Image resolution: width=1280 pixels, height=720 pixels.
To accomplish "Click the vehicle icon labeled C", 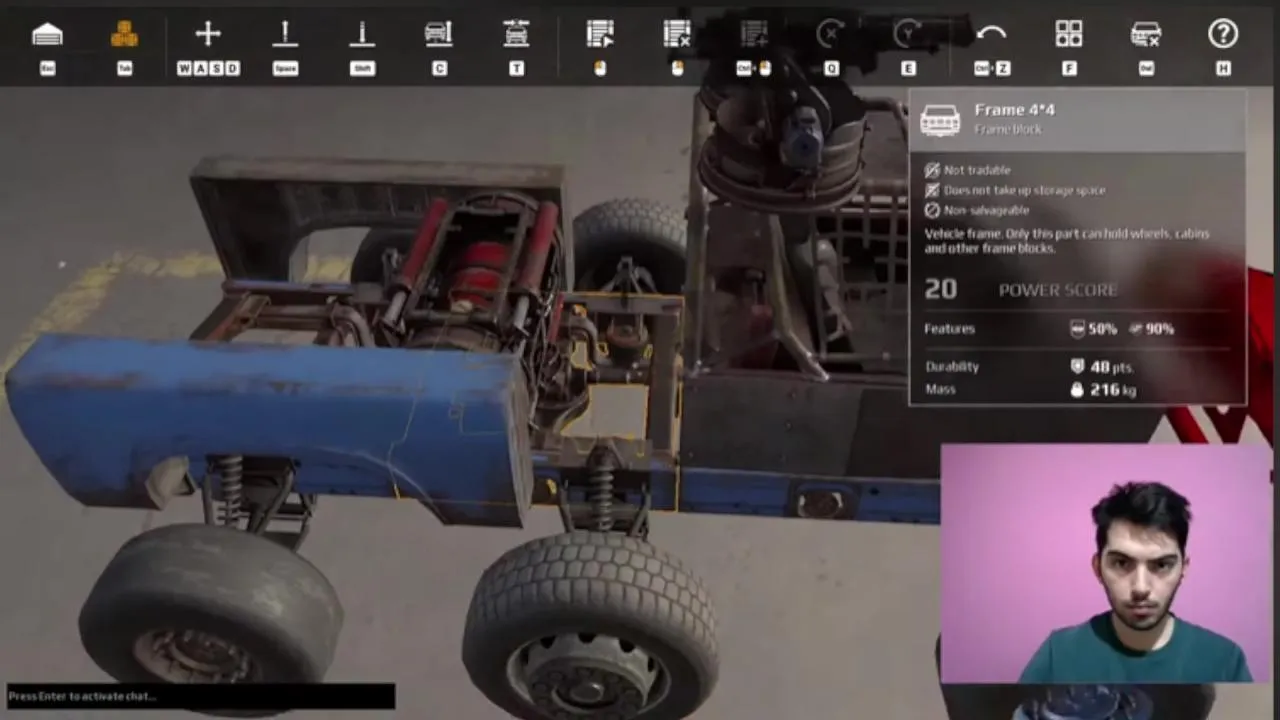I will click(439, 35).
